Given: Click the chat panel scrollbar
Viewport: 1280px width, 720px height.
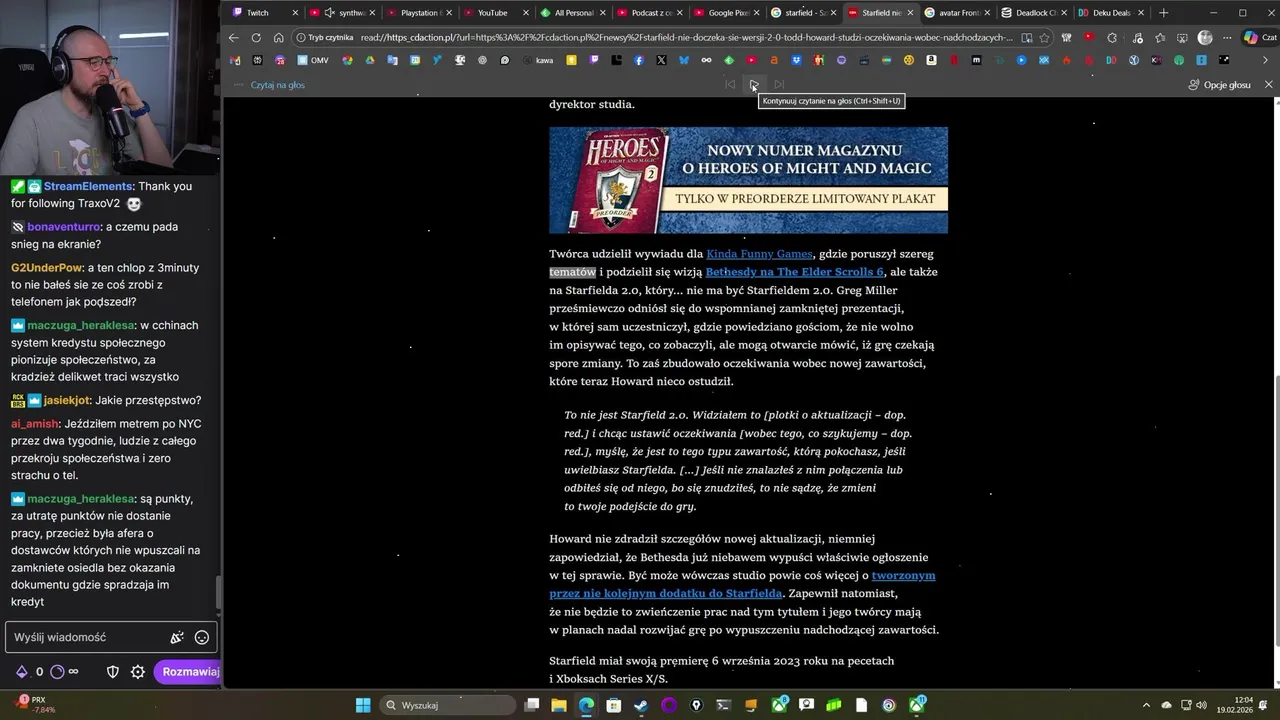Looking at the screenshot, I should point(218,594).
